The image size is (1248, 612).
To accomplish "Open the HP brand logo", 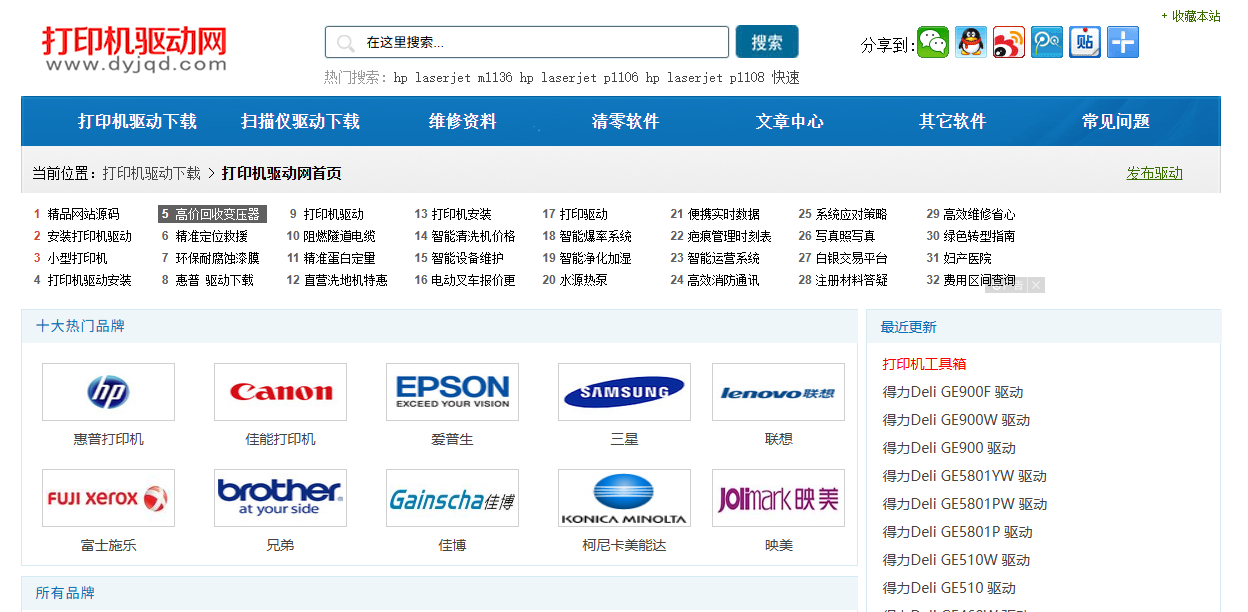I will coord(108,392).
